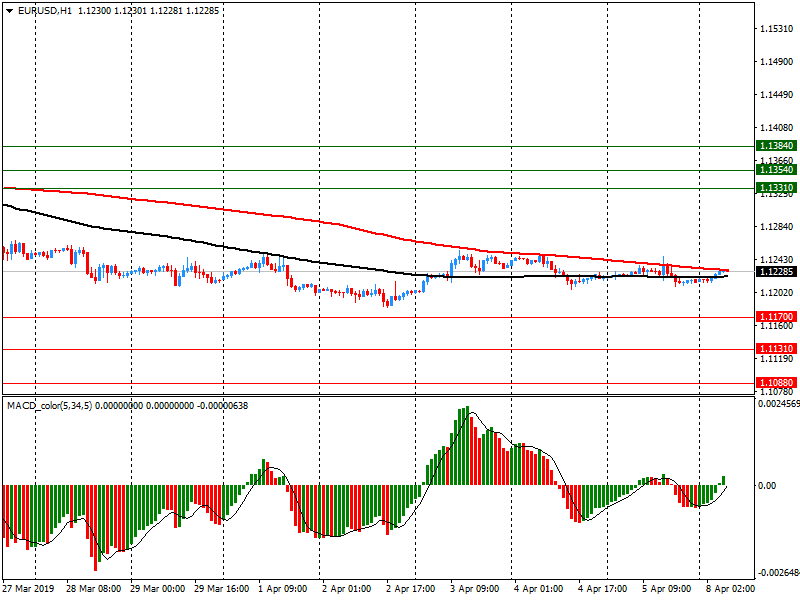This screenshot has height=600, width=800.
Task: Click the 1.13310 green level label
Action: tap(776, 188)
